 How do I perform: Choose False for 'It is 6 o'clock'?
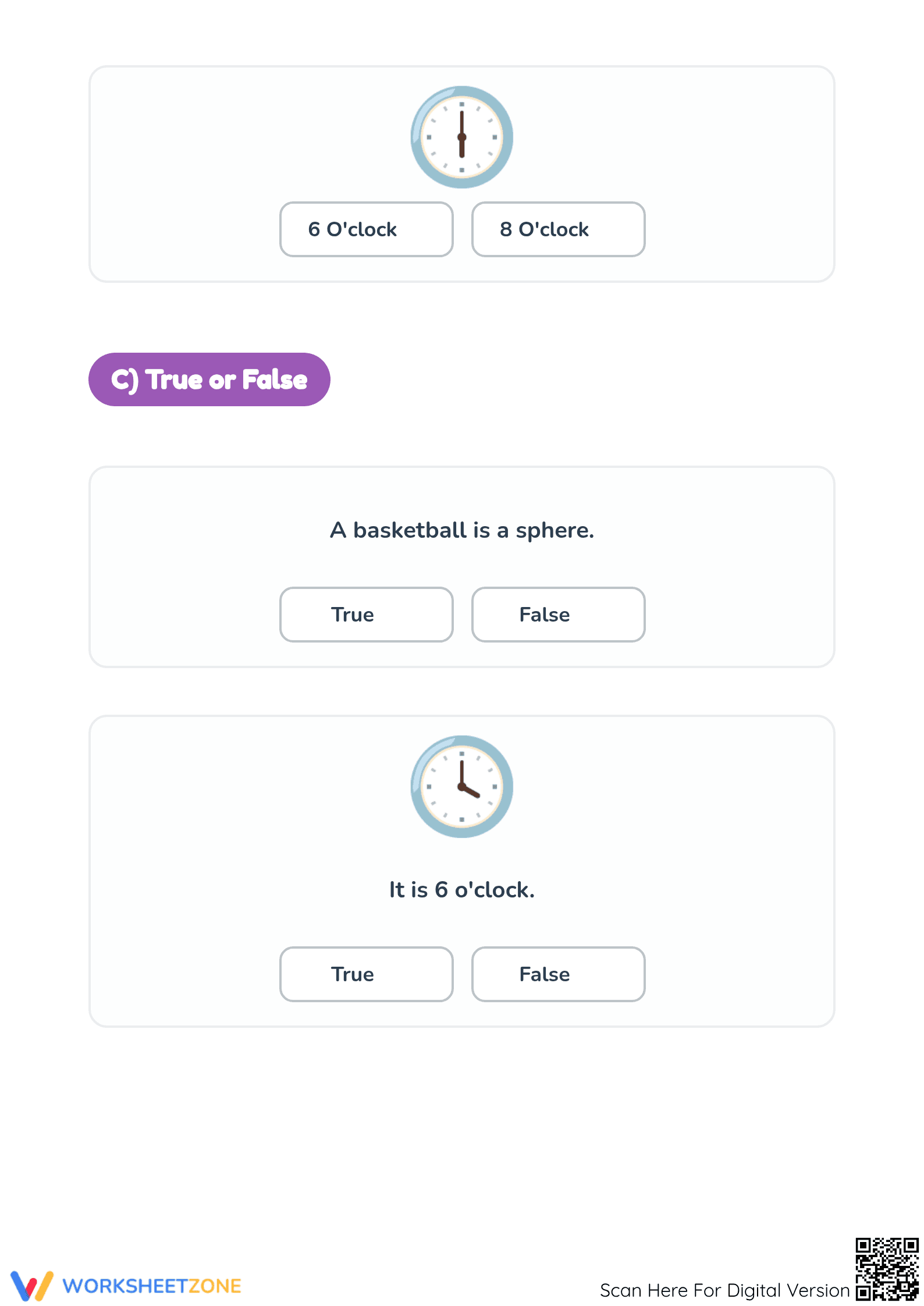(558, 974)
